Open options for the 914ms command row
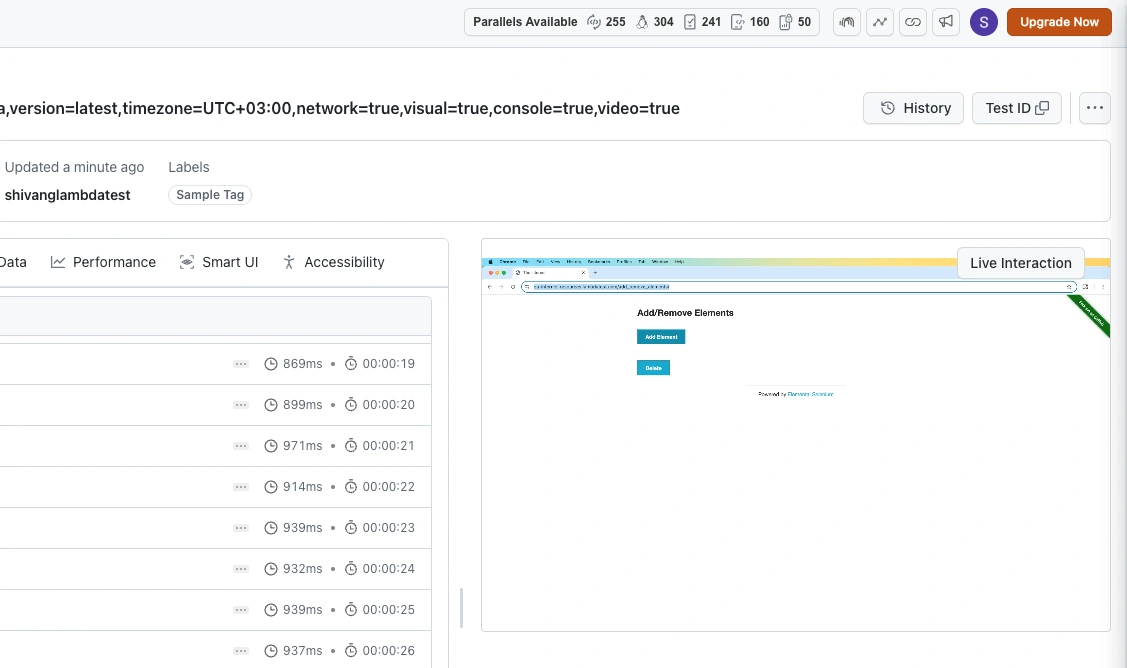The image size is (1127, 668). coord(241,487)
